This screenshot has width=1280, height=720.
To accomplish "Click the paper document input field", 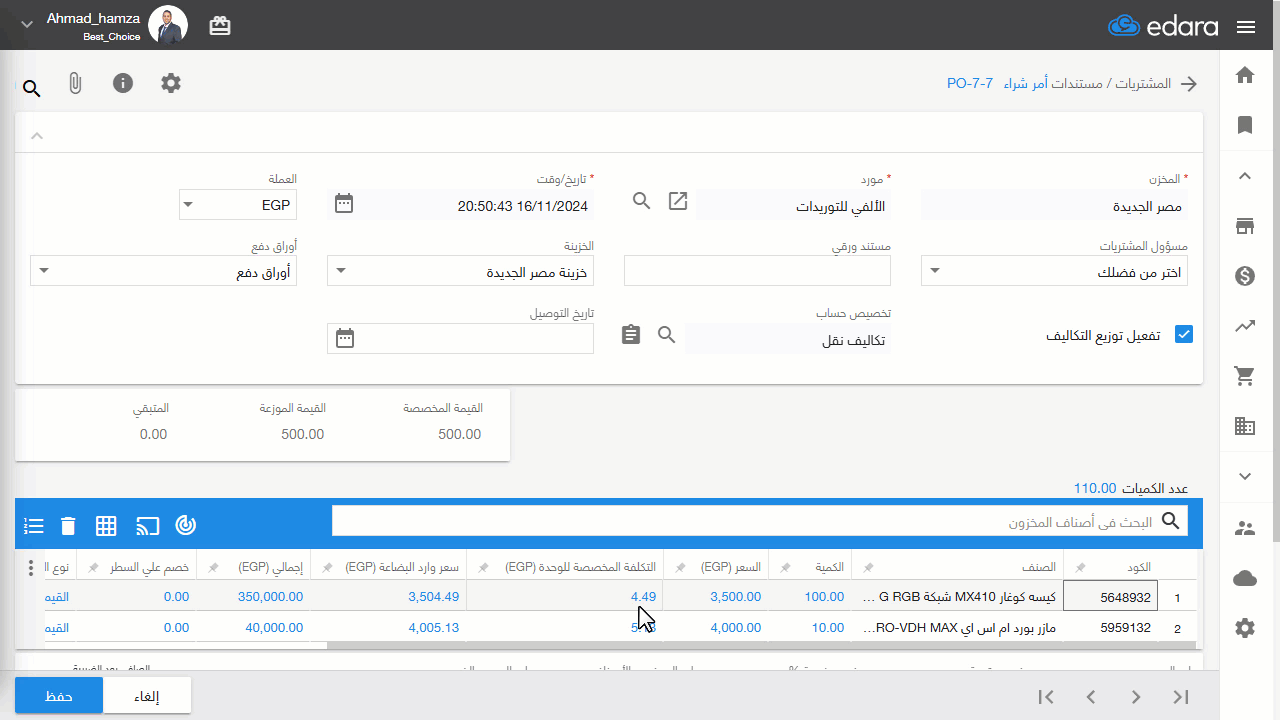I will 757,271.
